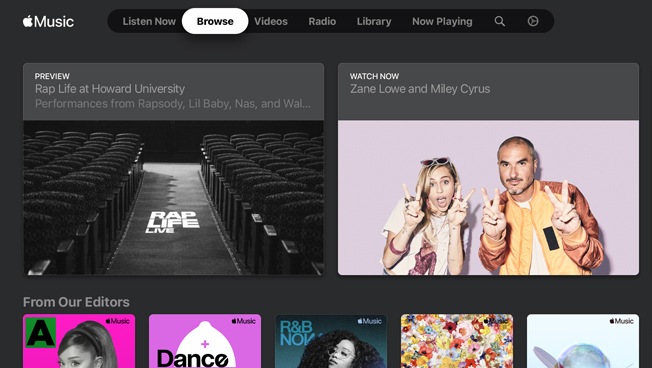Click the 'Zane Lowe and Miley Cyrus' title

click(x=420, y=89)
